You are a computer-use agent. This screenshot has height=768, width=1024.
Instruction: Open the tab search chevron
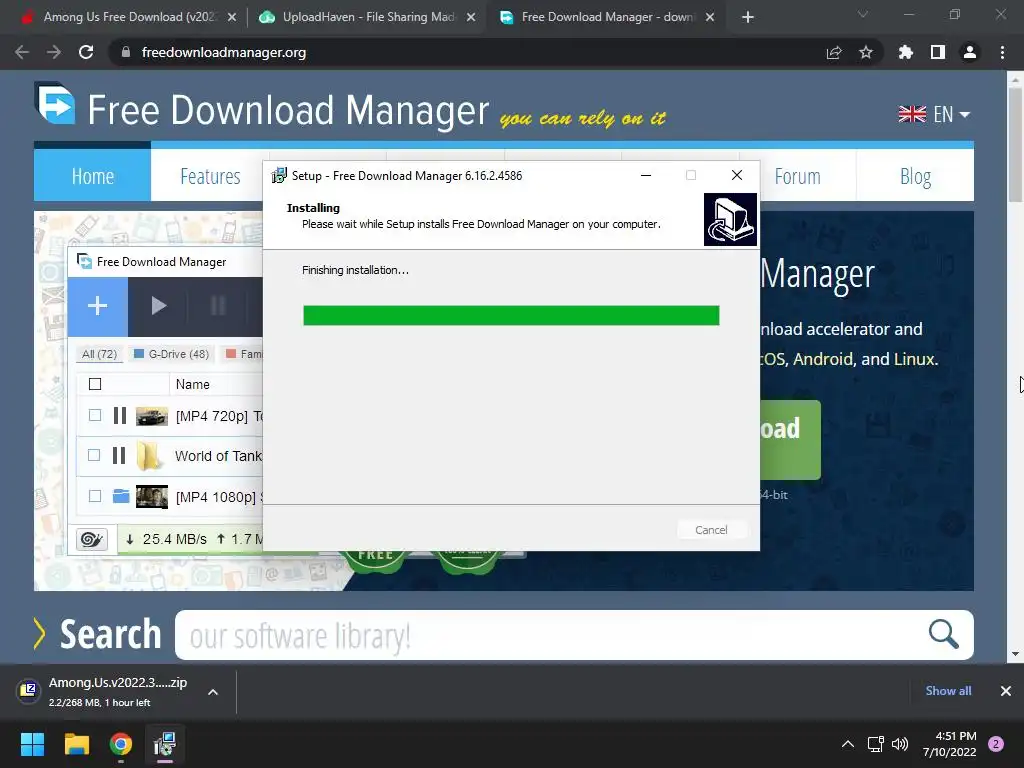[863, 14]
